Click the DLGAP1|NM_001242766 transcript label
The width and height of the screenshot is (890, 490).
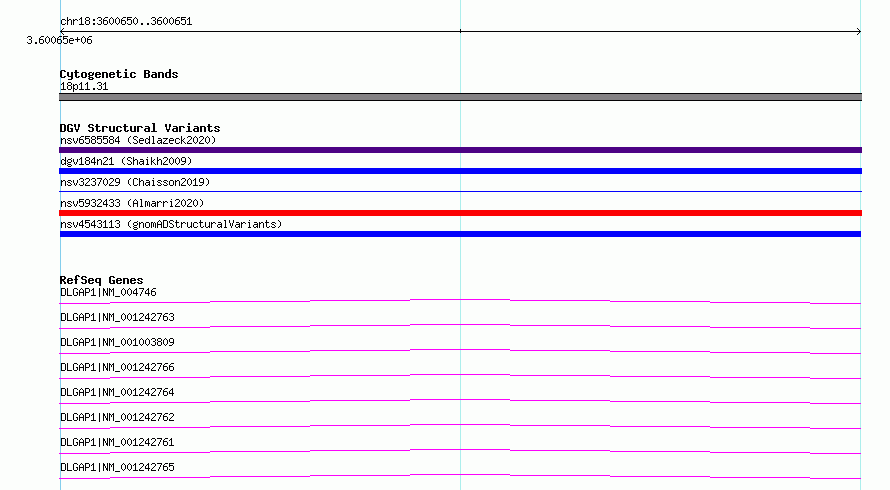117,367
